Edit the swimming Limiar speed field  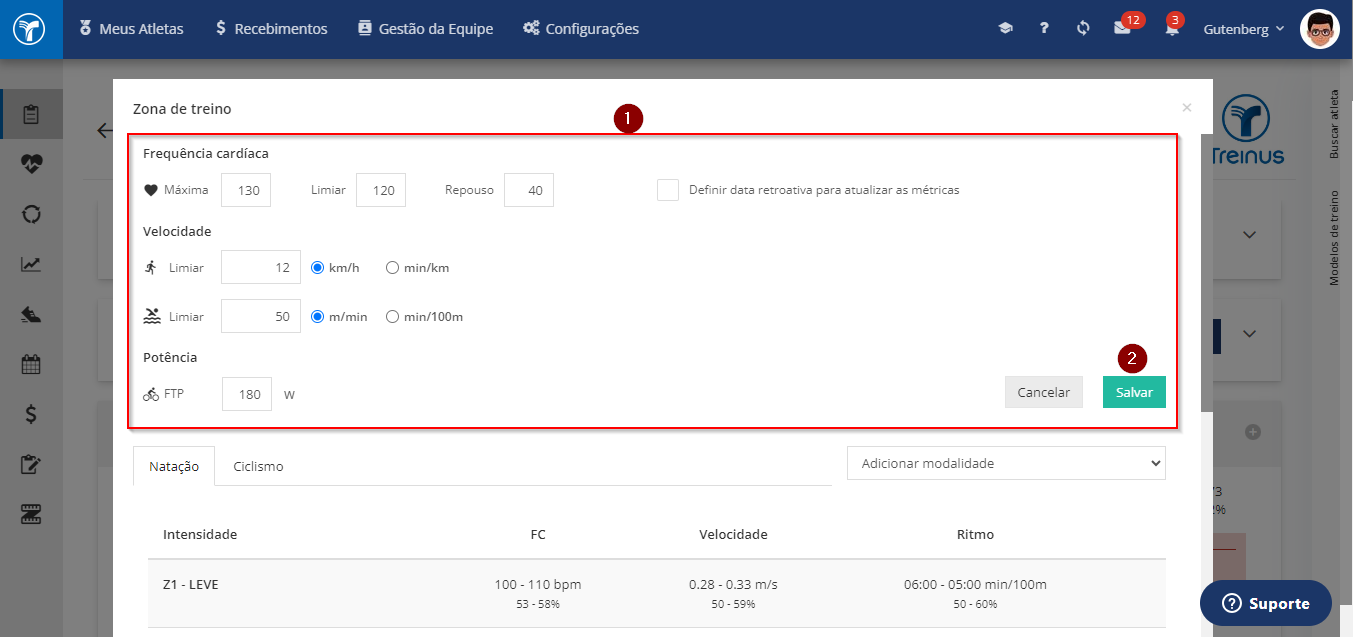(x=261, y=316)
